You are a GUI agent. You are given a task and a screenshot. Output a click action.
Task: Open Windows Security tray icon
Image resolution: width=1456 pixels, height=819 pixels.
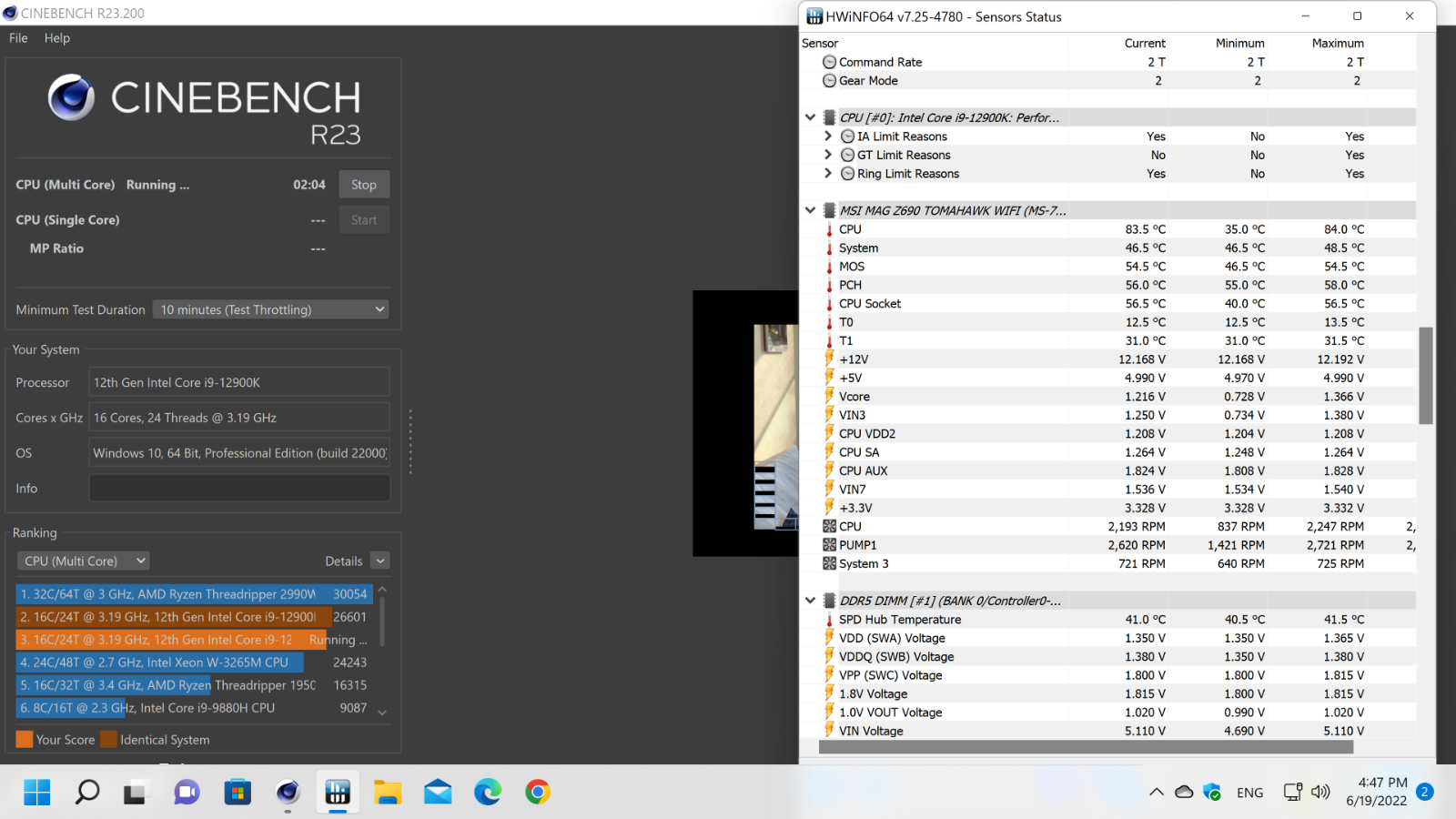1212,793
